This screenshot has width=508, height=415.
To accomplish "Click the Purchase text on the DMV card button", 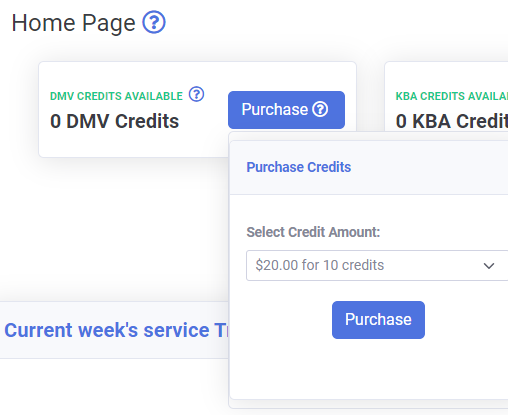I will tap(275, 109).
